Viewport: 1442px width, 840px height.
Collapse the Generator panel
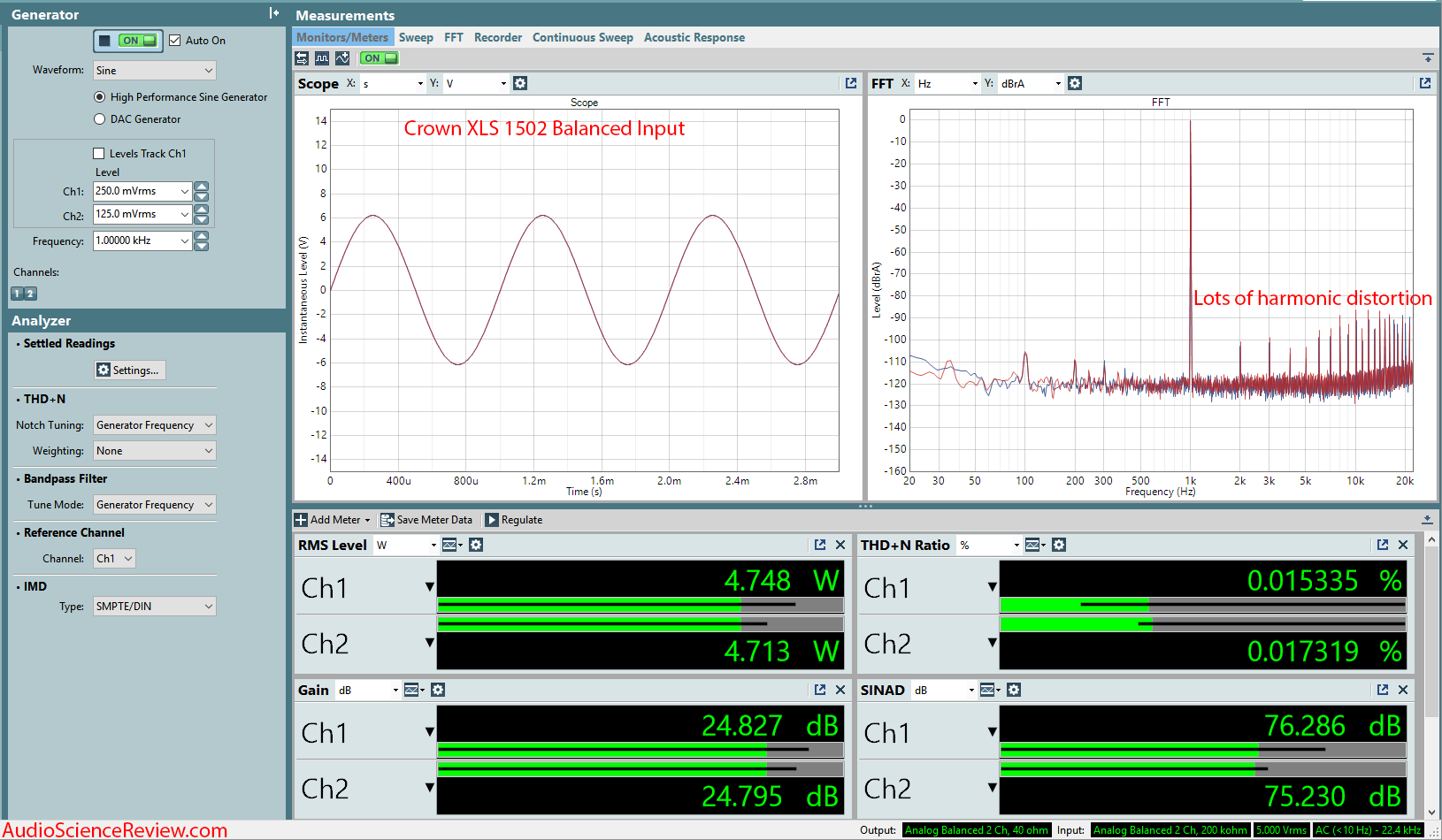(x=274, y=13)
